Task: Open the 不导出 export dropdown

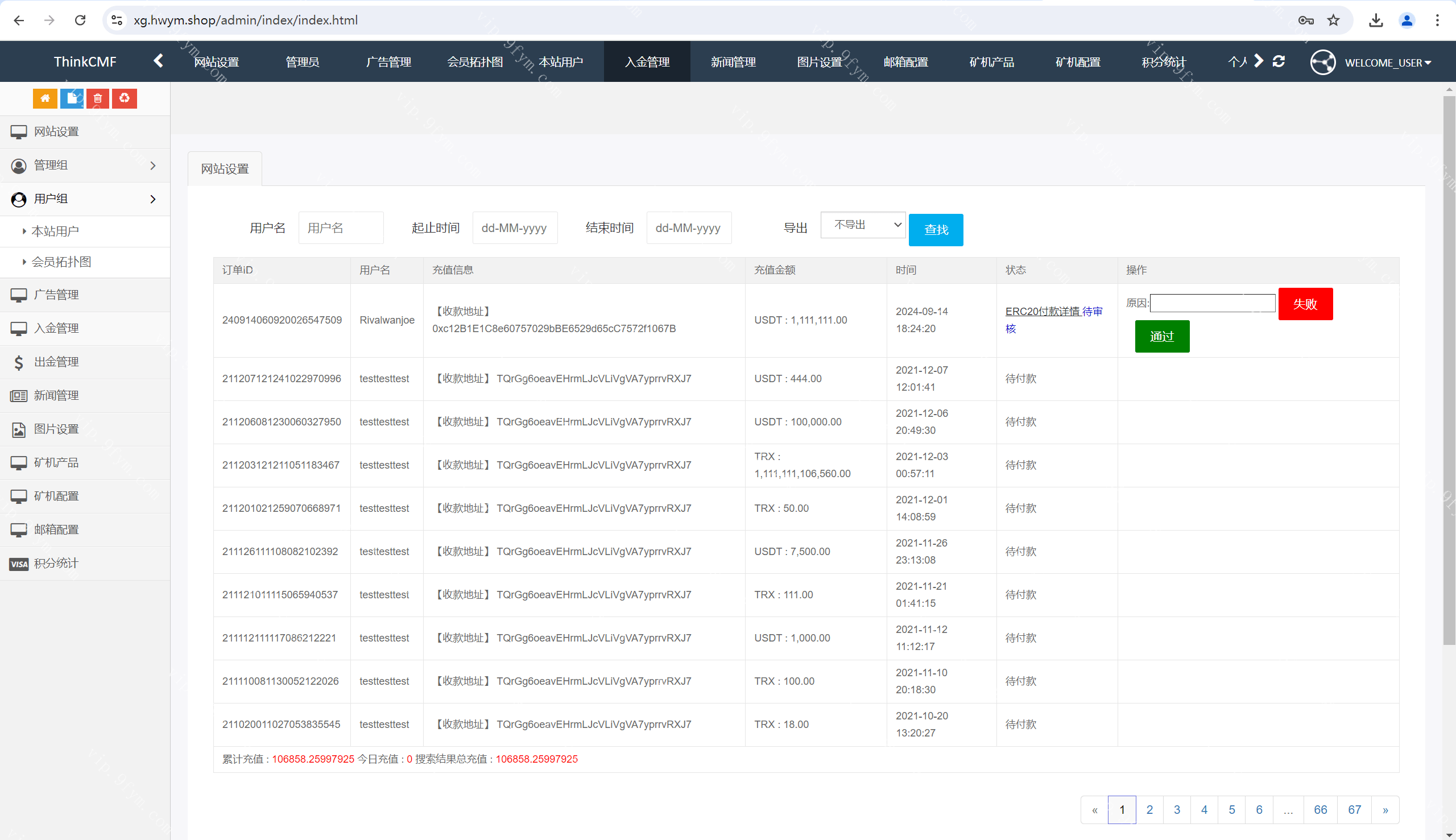Action: coord(862,225)
